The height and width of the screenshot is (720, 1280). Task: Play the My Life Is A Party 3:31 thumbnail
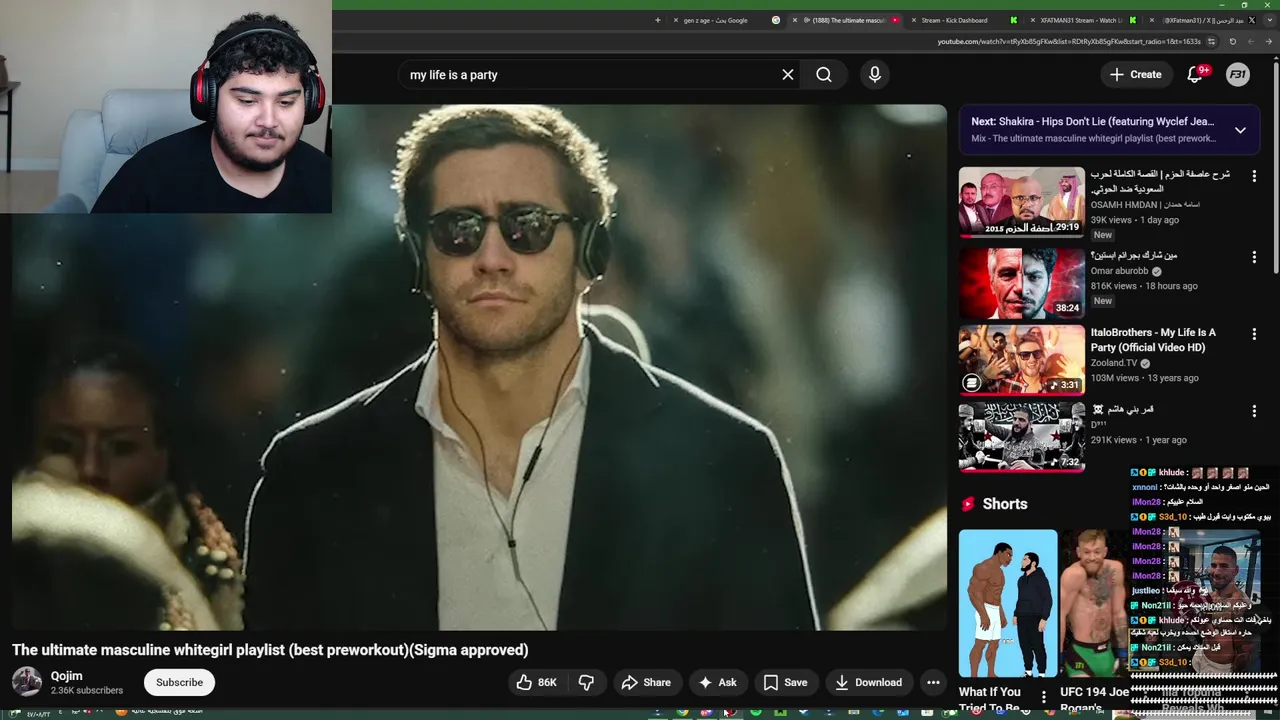point(1021,358)
